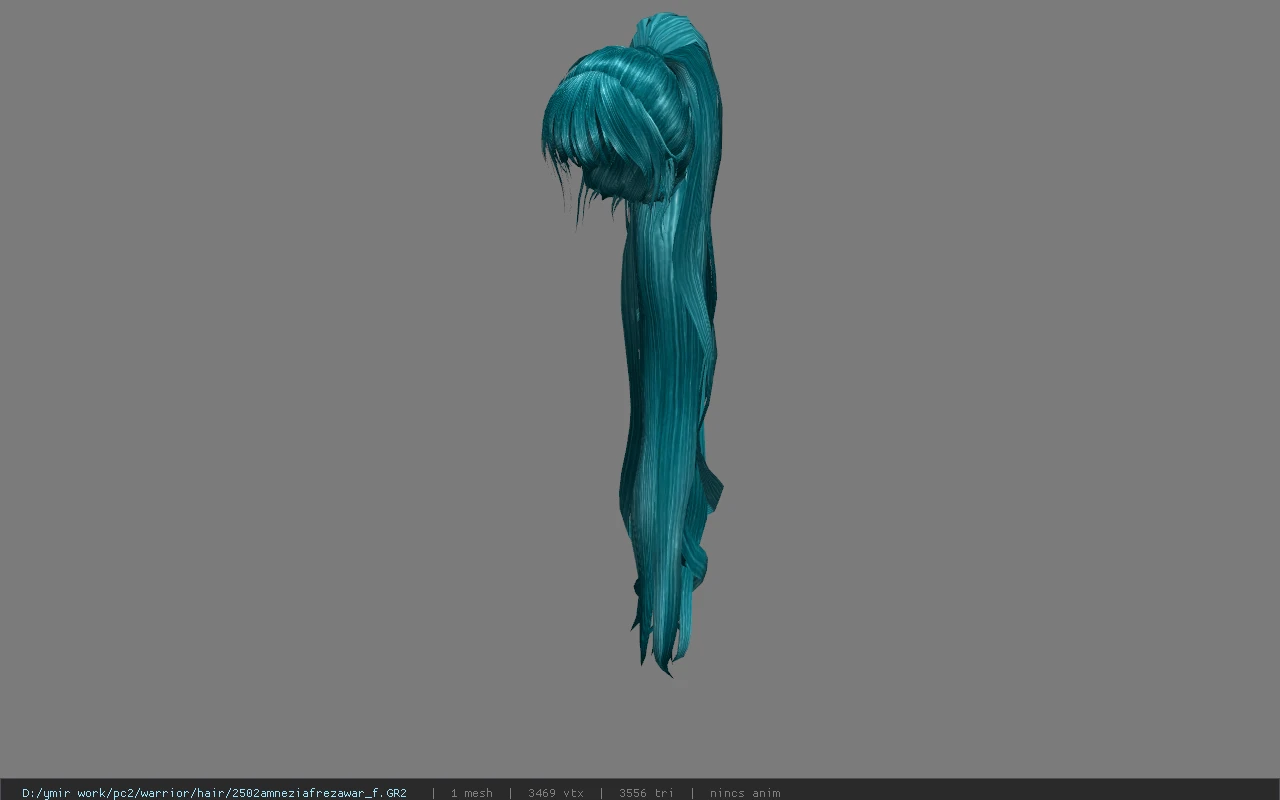
Task: Click the "1 mesh" status entry
Action: coord(471,792)
